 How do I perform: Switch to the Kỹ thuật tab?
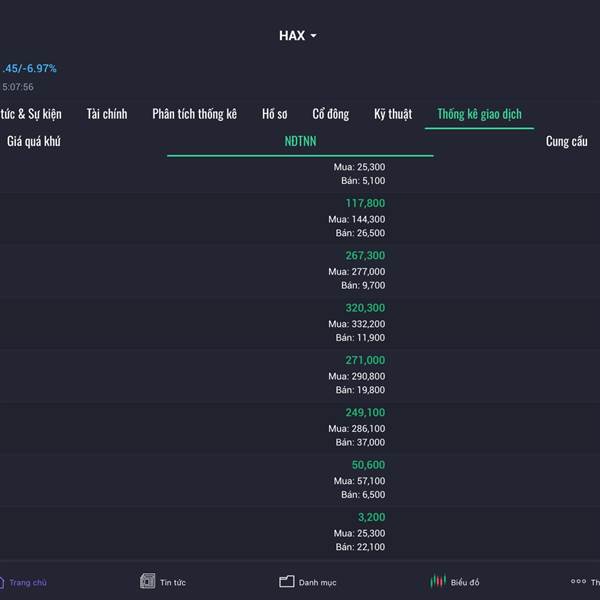point(393,114)
